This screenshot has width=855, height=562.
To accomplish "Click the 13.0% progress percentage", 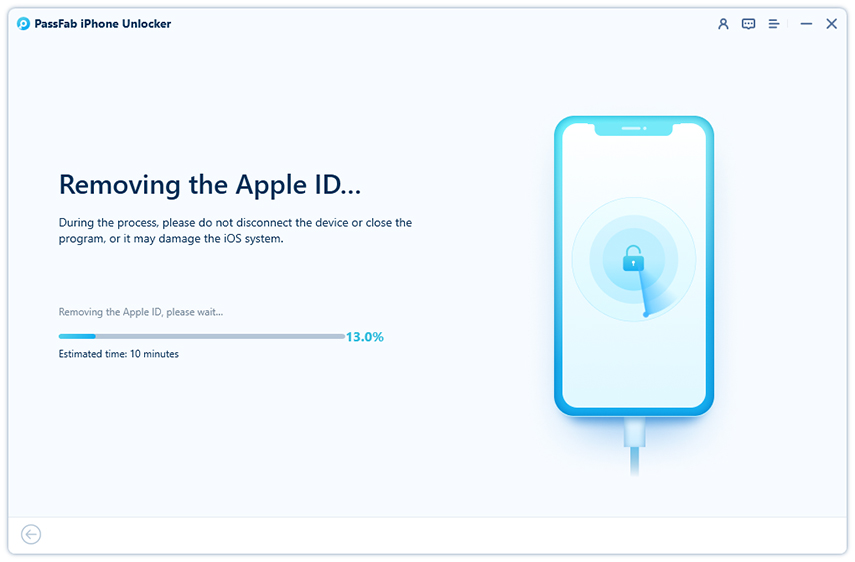I will pyautogui.click(x=365, y=337).
